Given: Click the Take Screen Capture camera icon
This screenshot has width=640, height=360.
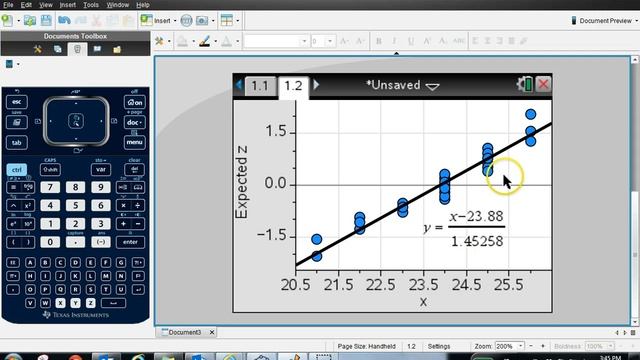Looking at the screenshot, I should (x=202, y=20).
